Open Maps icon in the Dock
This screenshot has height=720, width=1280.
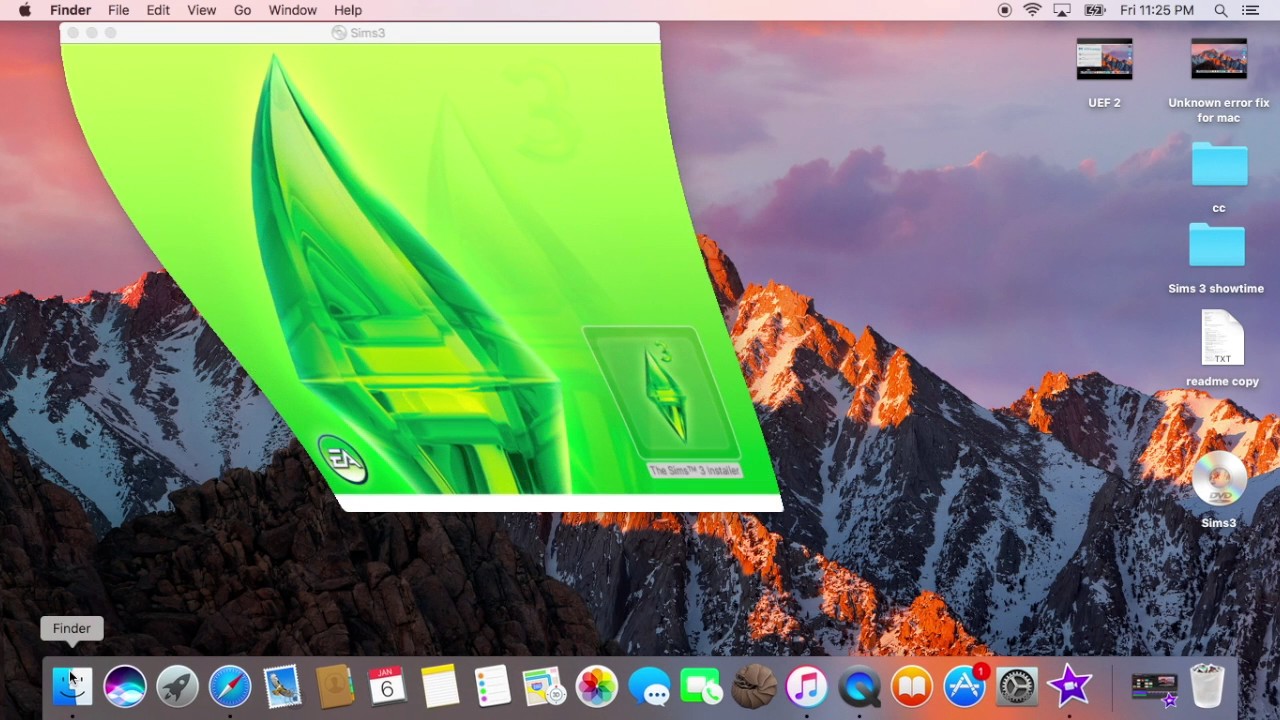[544, 686]
